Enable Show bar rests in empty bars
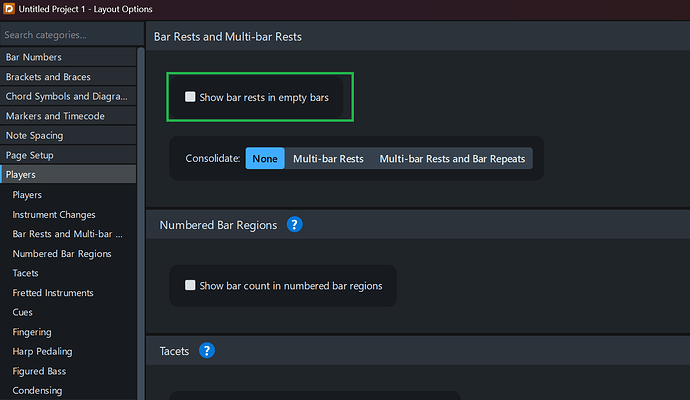 [191, 97]
